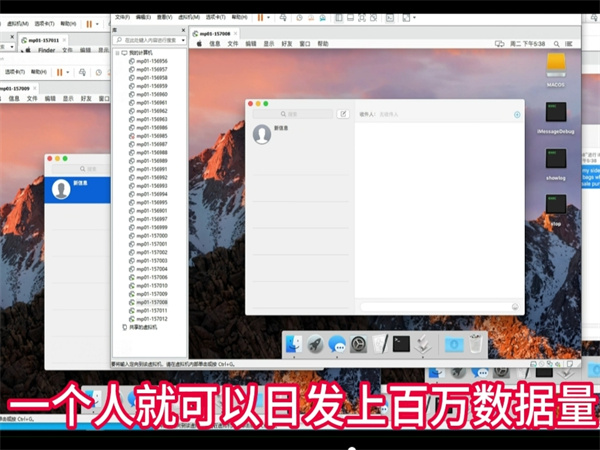Collapse the 我的计算机 tree node
The image size is (600, 450).
coord(117,52)
